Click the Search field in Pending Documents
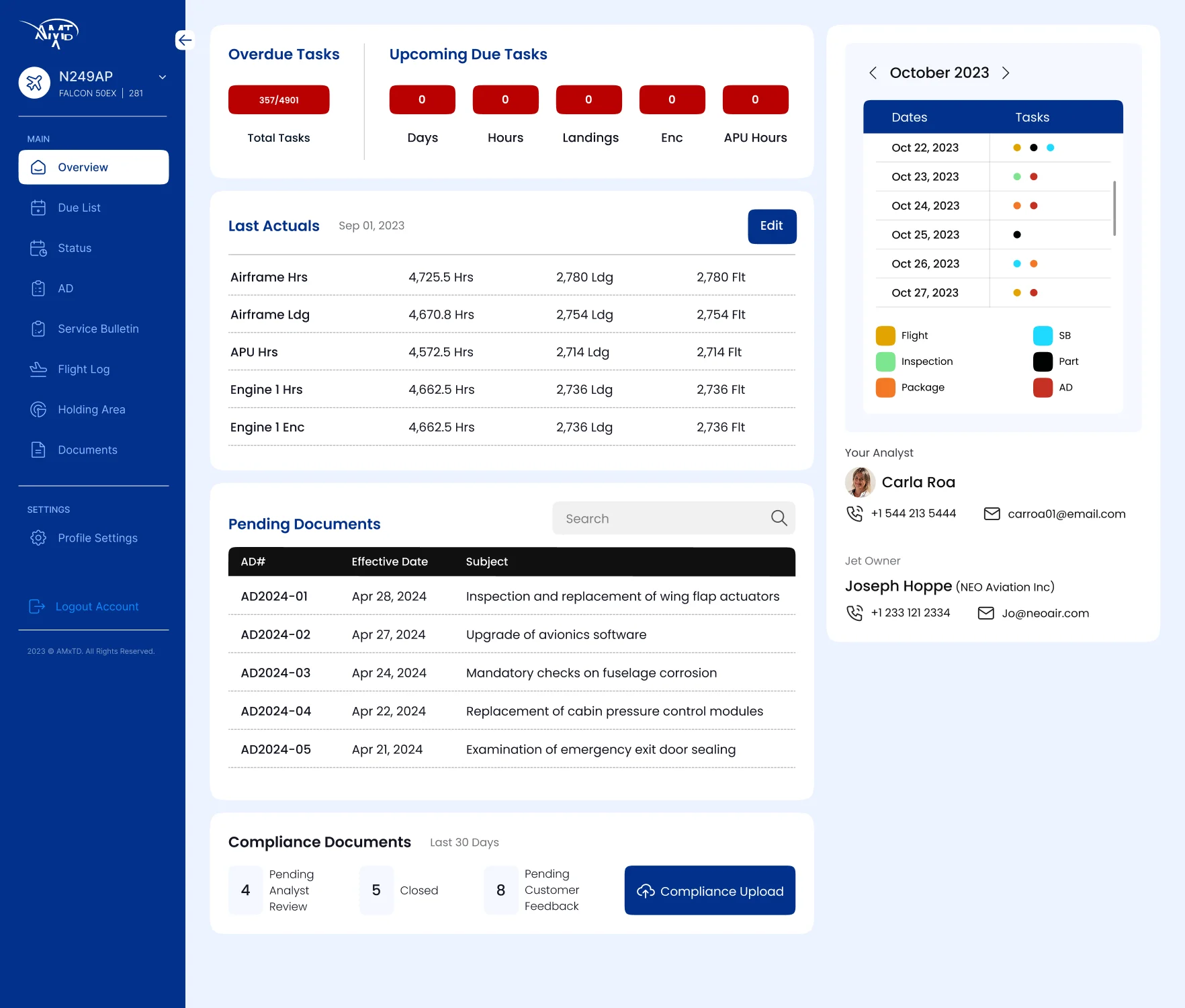The image size is (1185, 1008). pos(662,519)
